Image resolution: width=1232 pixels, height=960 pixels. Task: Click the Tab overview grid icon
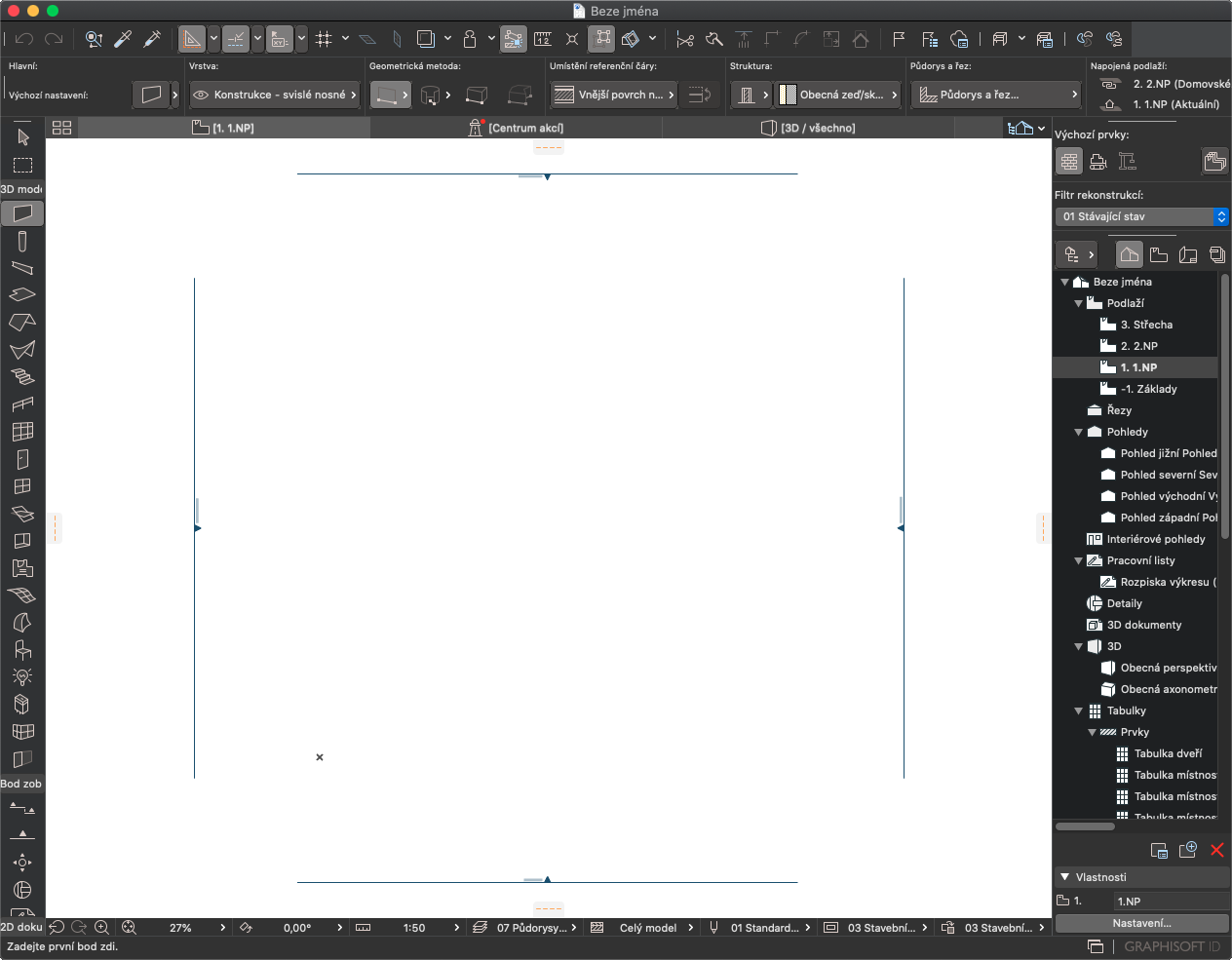[x=62, y=128]
